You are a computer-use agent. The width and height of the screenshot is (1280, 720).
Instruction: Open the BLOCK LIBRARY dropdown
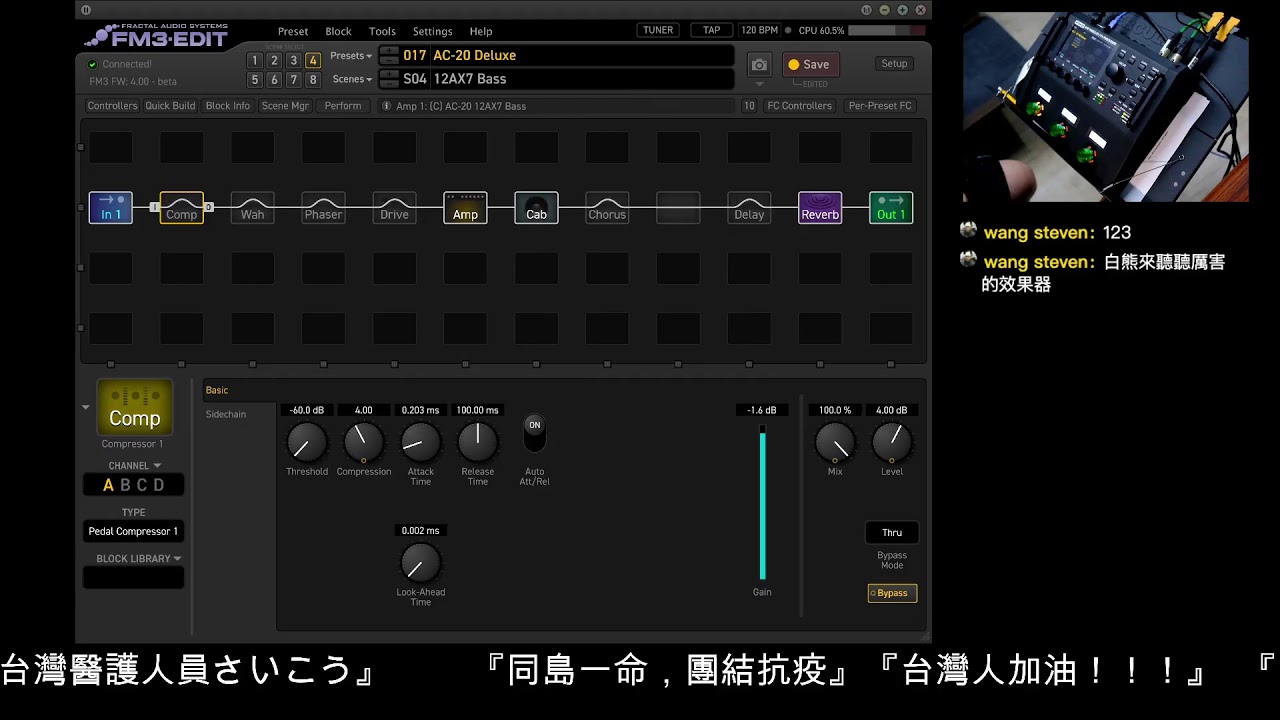point(138,559)
